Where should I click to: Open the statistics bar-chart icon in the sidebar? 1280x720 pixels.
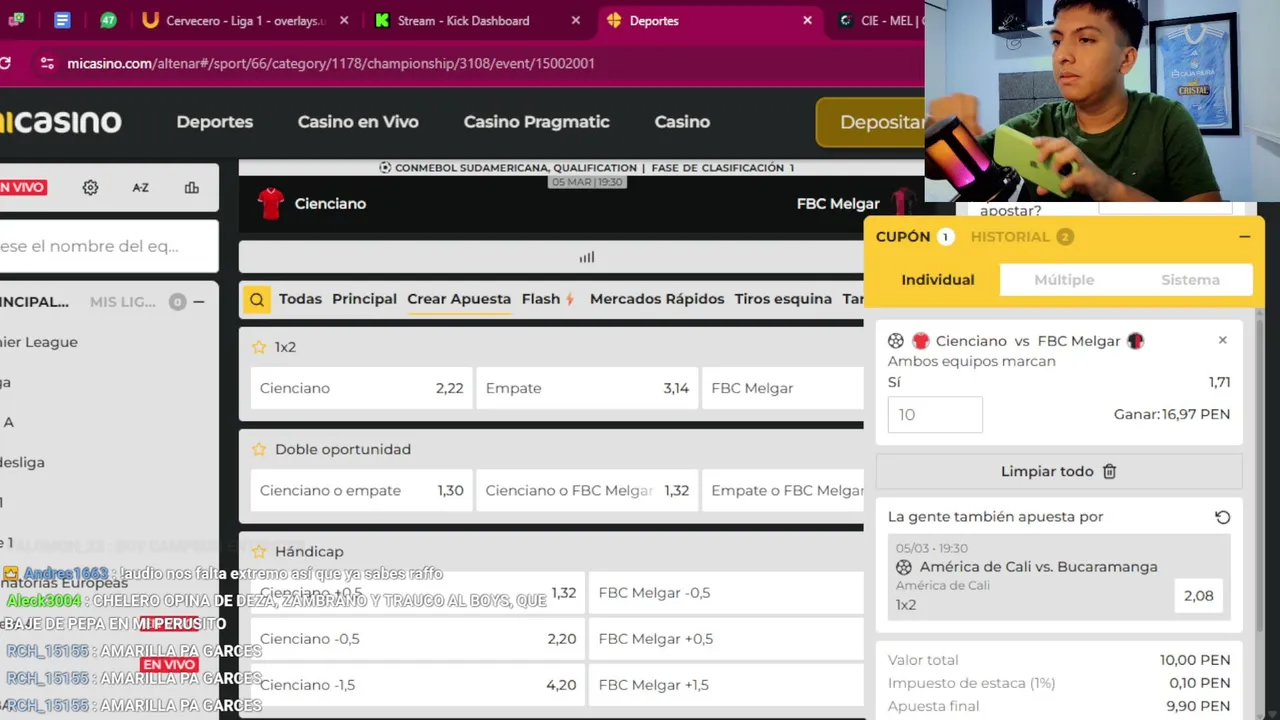point(191,187)
